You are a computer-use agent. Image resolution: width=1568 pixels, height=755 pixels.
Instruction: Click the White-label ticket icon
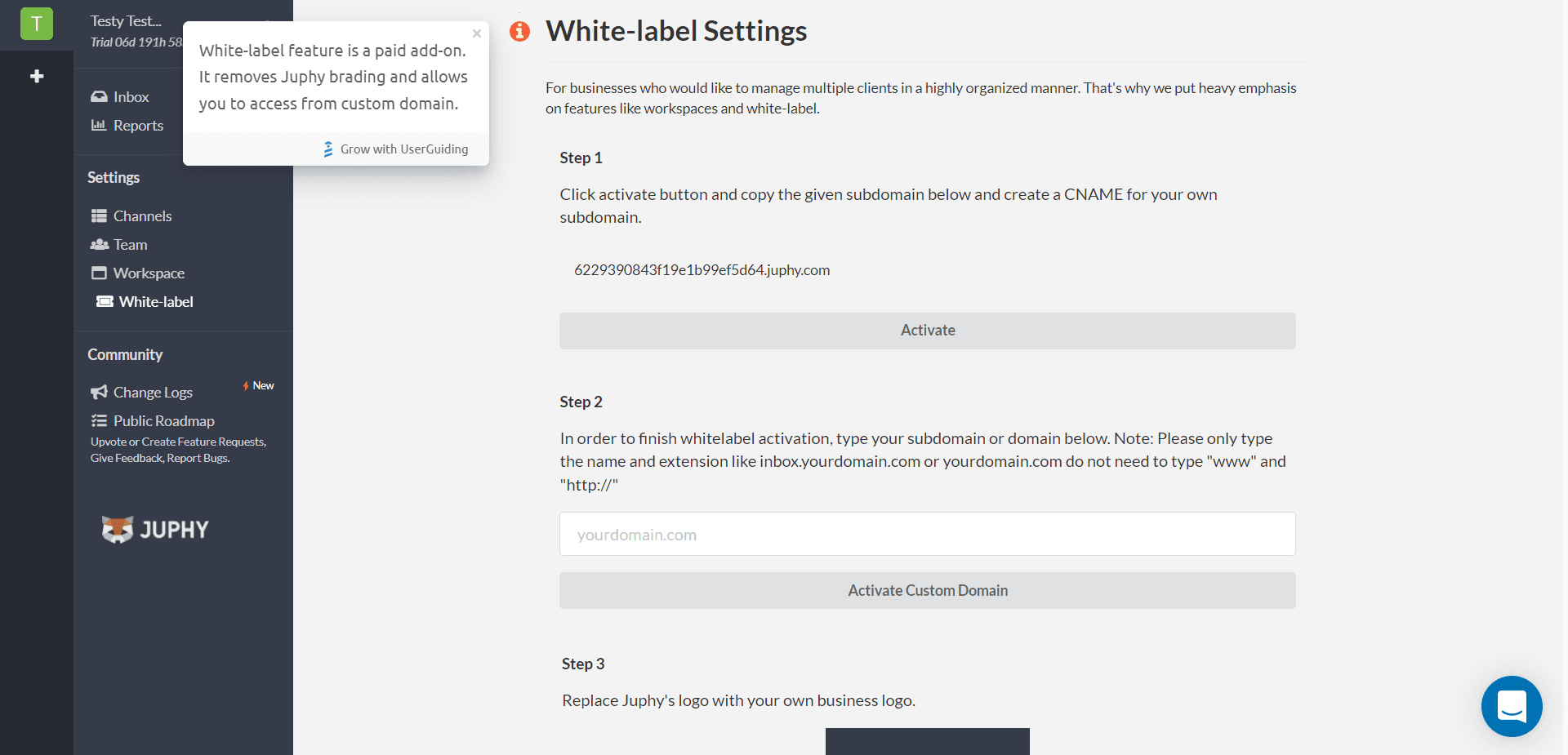tap(105, 301)
